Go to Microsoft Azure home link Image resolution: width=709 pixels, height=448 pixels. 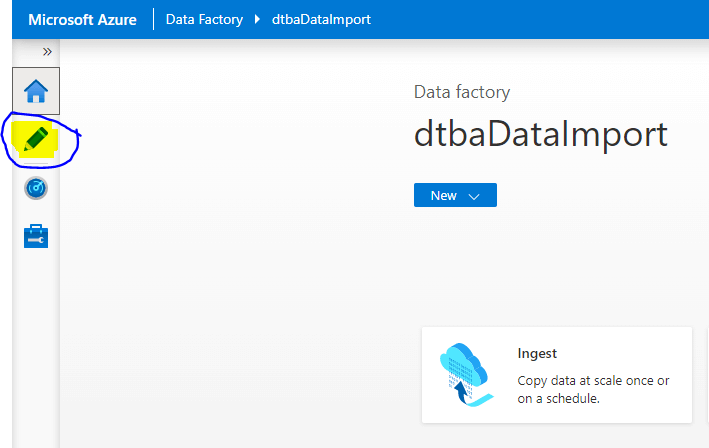pyautogui.click(x=81, y=19)
